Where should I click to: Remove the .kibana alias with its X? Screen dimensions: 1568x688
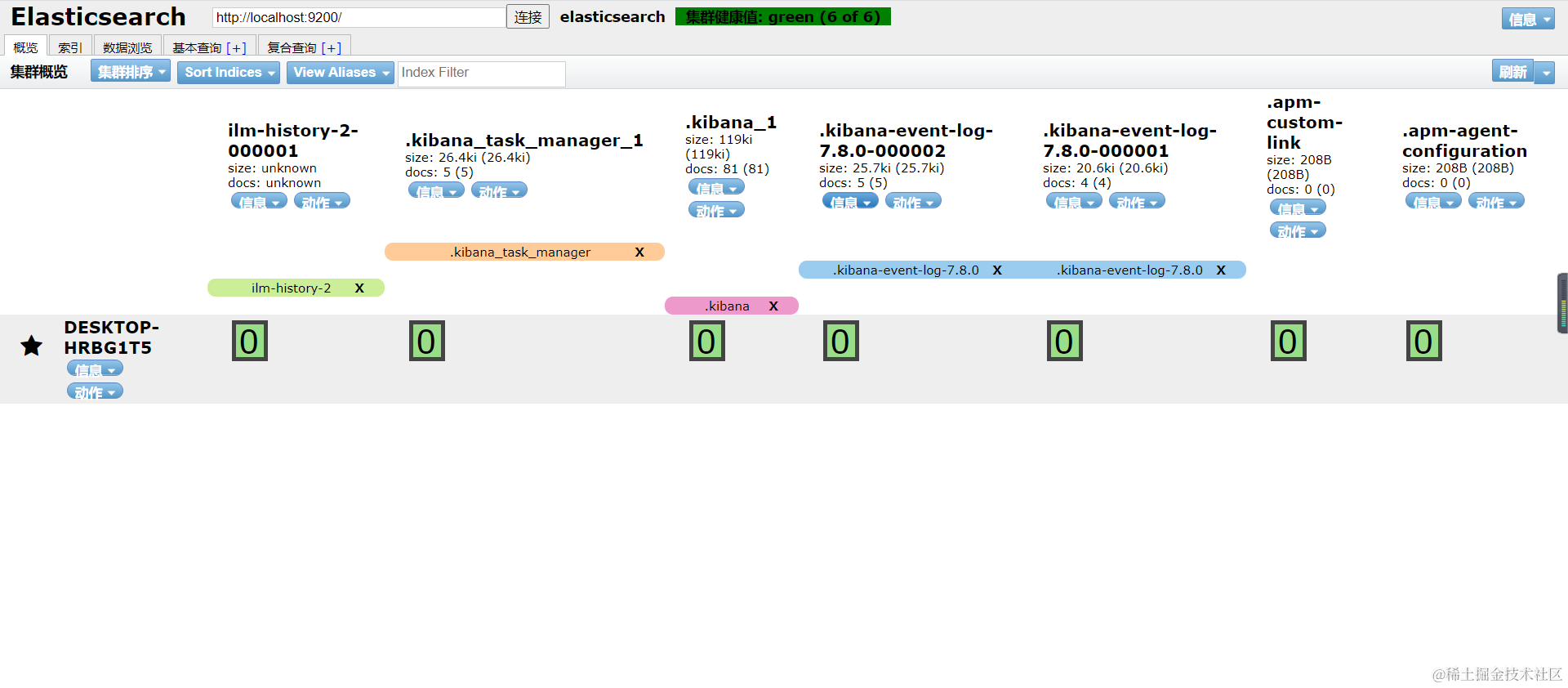click(x=773, y=306)
